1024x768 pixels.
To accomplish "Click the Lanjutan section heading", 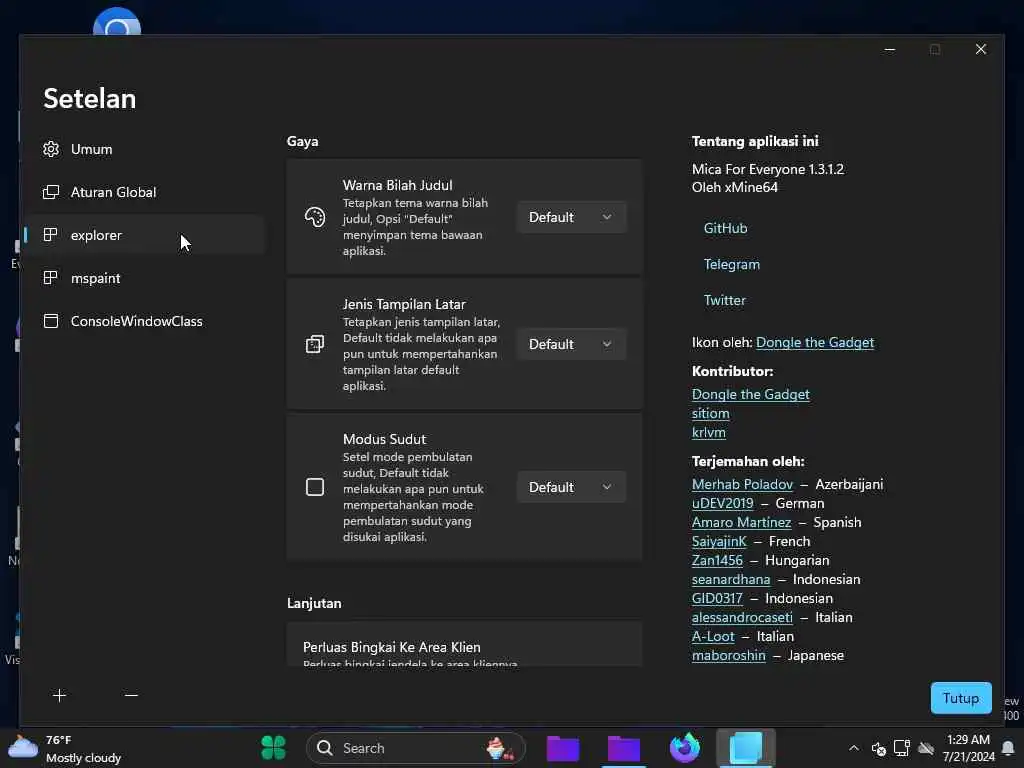I will (x=314, y=603).
